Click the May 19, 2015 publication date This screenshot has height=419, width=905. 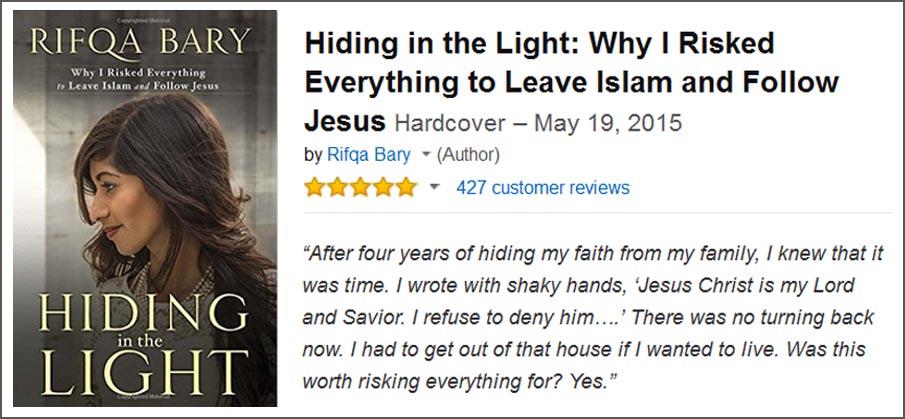[608, 124]
